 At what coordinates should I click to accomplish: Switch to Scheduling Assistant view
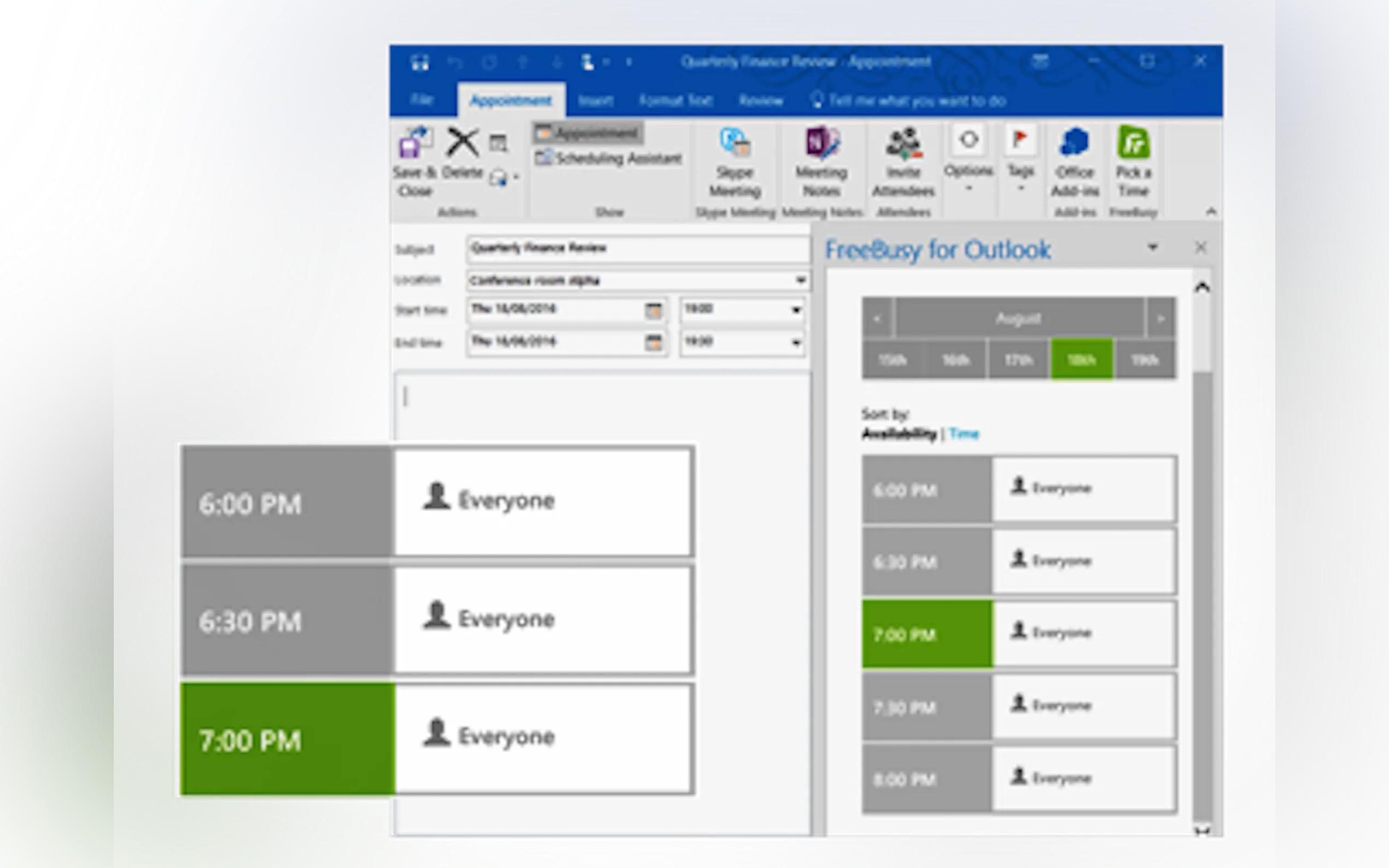pyautogui.click(x=609, y=159)
